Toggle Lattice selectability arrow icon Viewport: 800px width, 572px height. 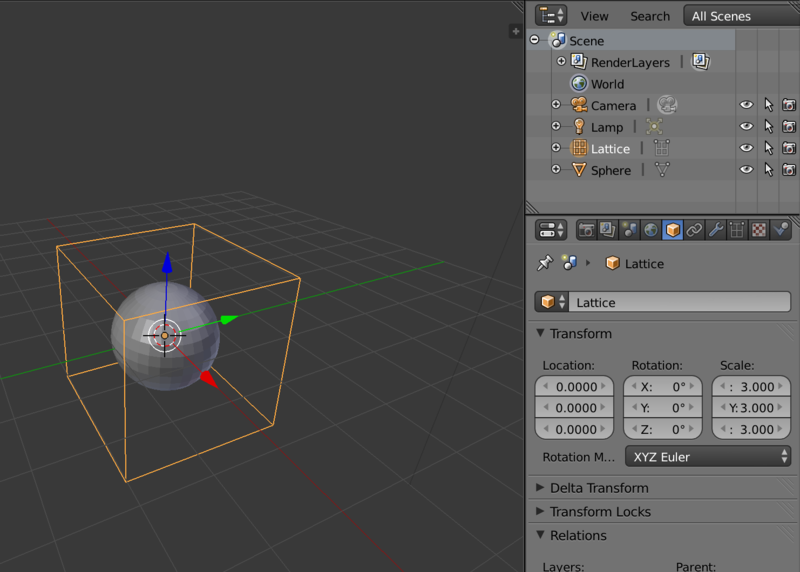(768, 148)
